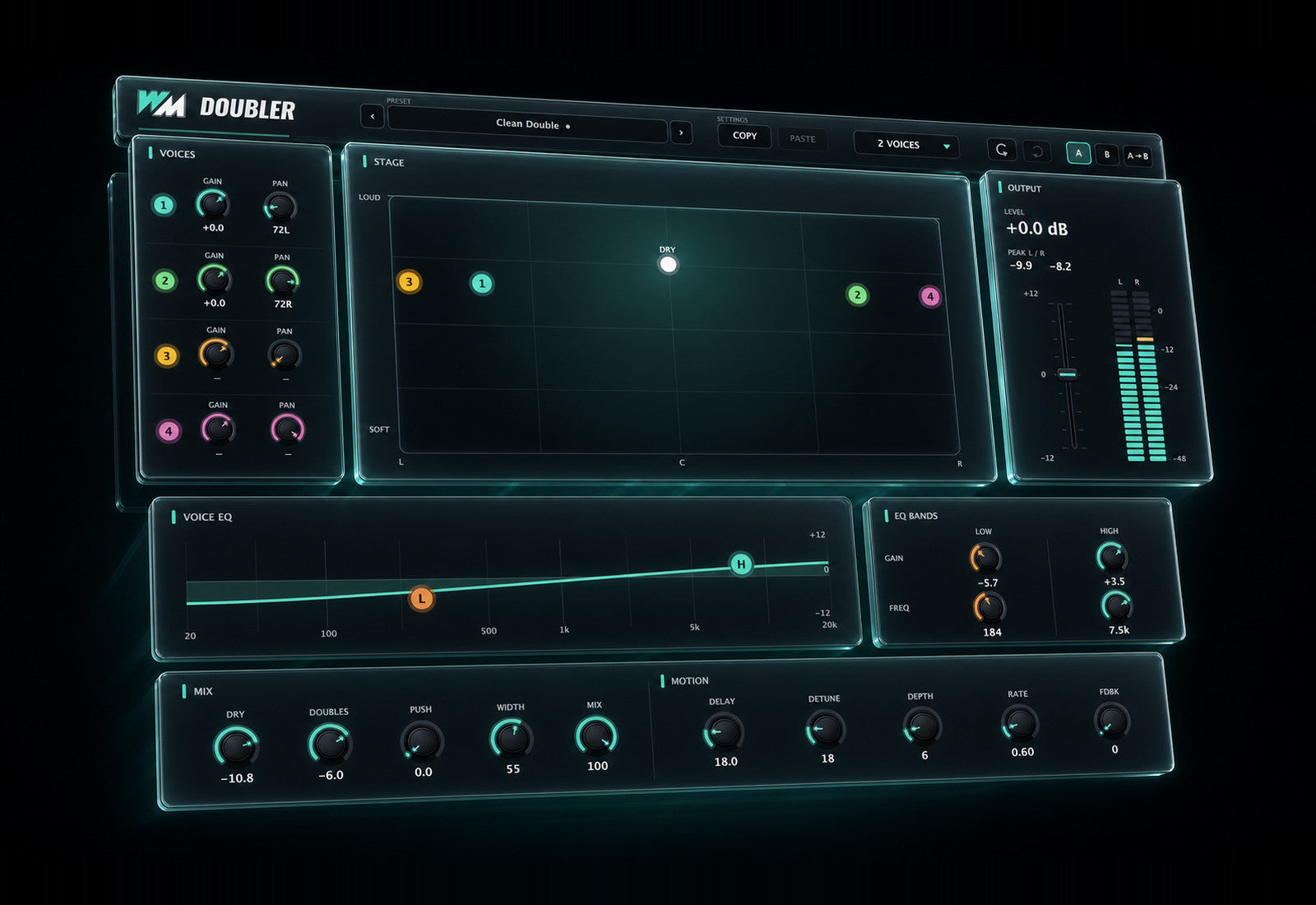
Task: Click the bright clockwise arrow button
Action: [x=1002, y=150]
